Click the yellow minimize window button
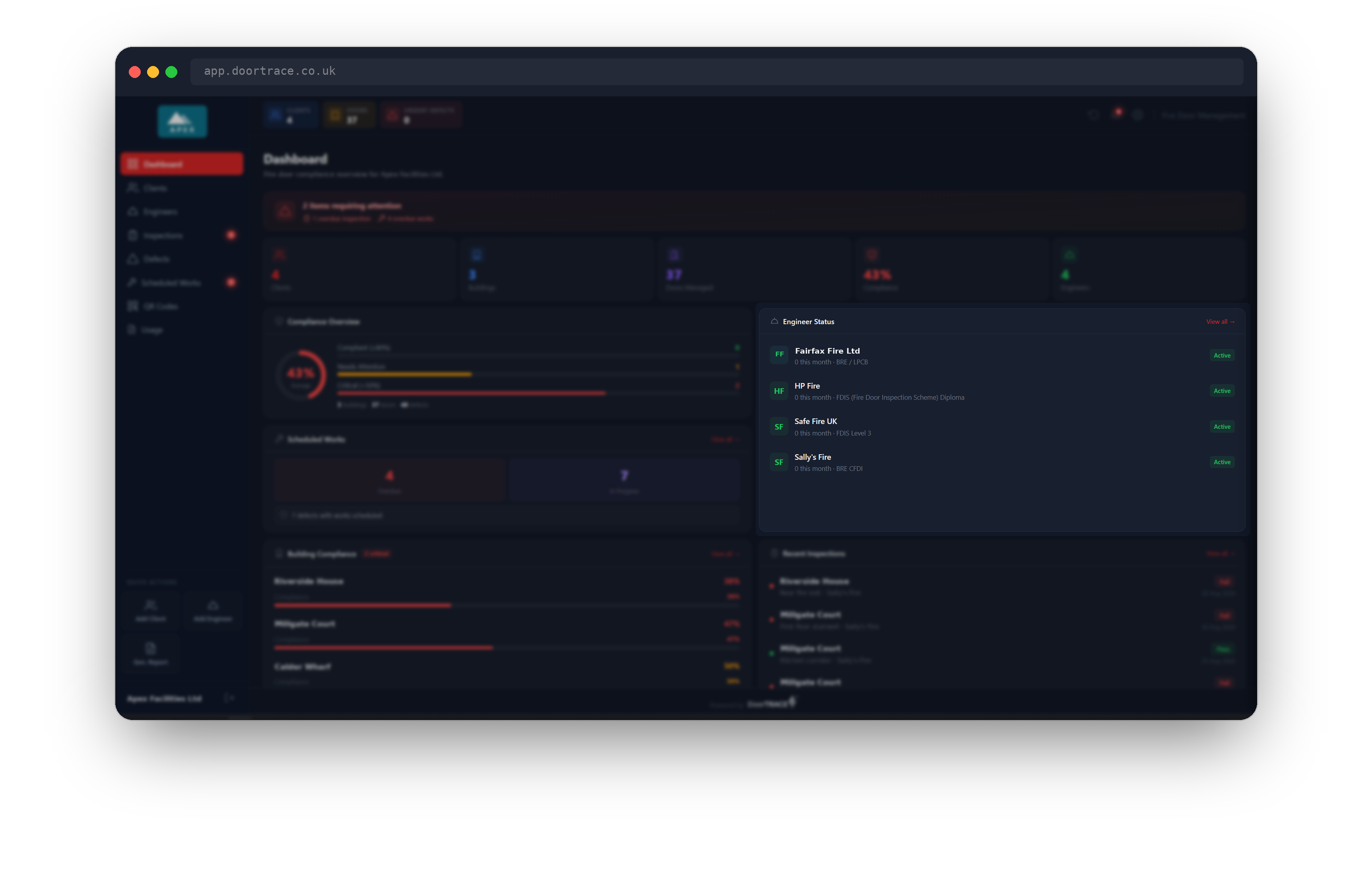Image resolution: width=1372 pixels, height=885 pixels. (153, 72)
